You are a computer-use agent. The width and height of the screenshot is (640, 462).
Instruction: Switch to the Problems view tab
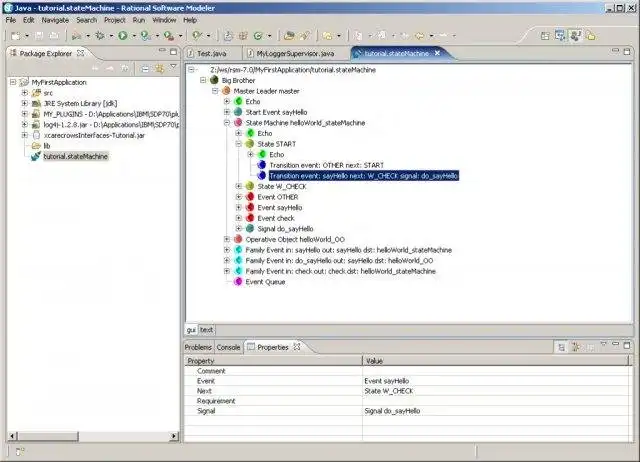(198, 347)
